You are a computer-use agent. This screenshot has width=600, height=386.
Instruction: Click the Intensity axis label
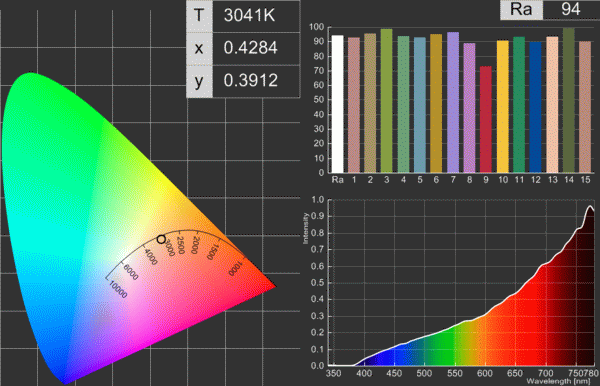coord(305,228)
